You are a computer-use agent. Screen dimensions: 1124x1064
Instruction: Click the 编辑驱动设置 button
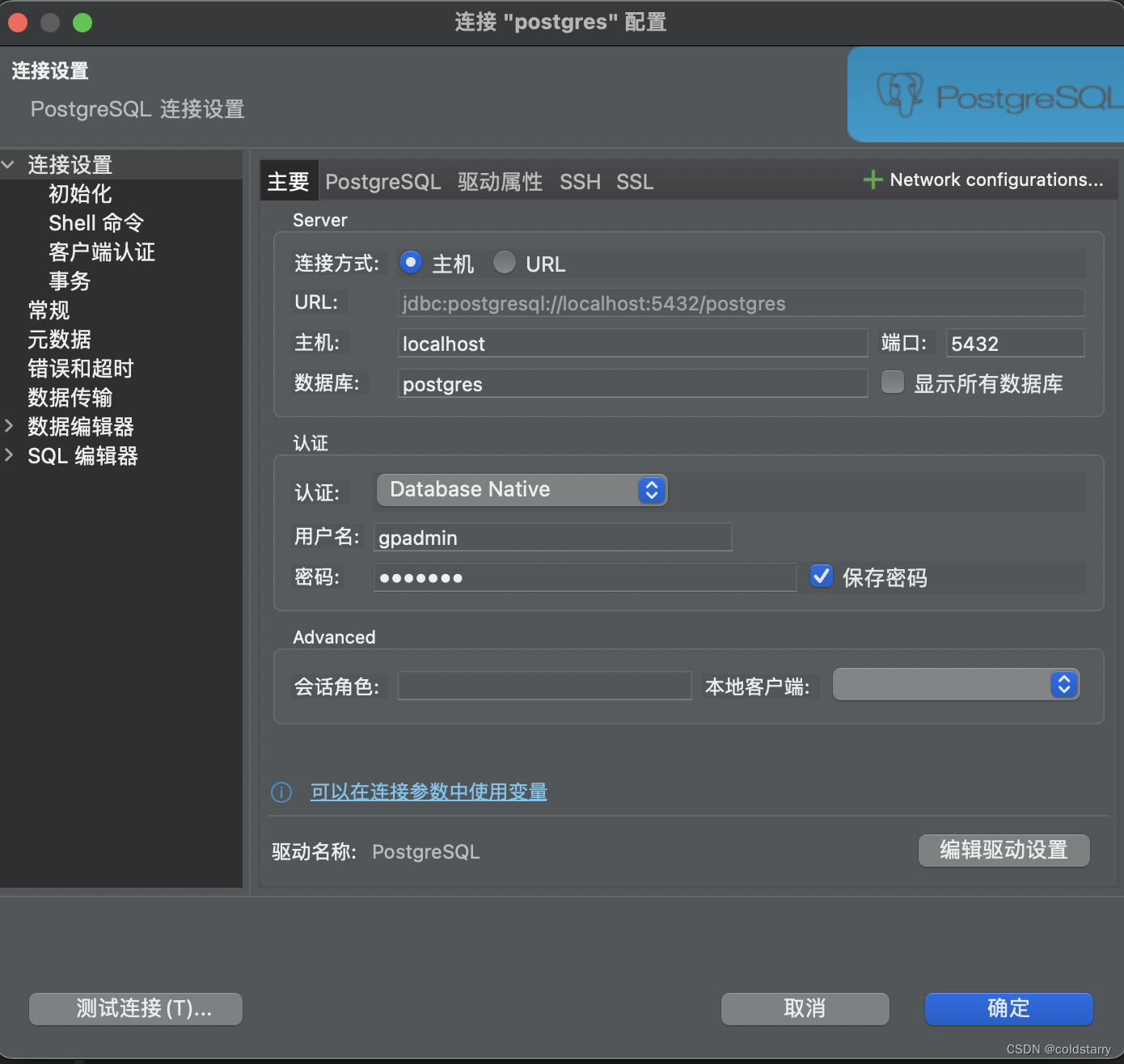click(x=1004, y=851)
